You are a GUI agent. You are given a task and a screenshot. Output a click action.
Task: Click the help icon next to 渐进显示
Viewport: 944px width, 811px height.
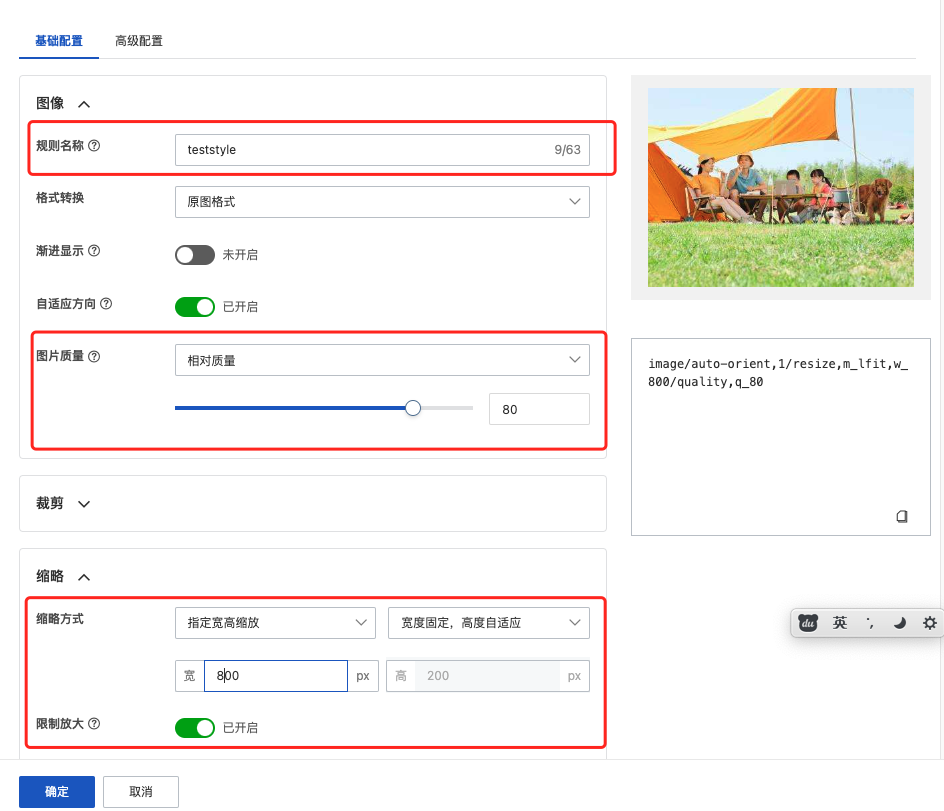94,251
